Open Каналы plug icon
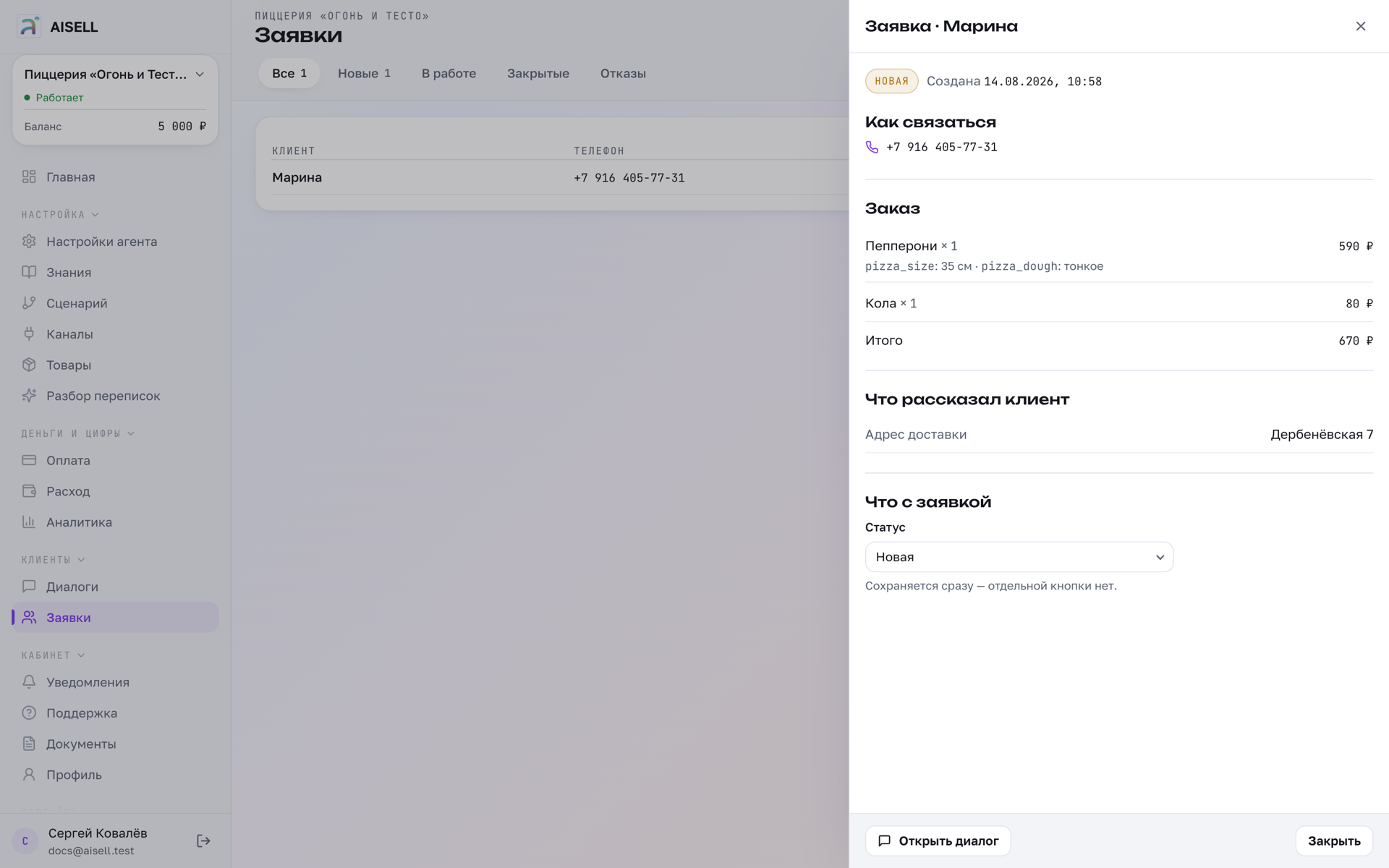Viewport: 1389px width, 868px height. point(29,334)
